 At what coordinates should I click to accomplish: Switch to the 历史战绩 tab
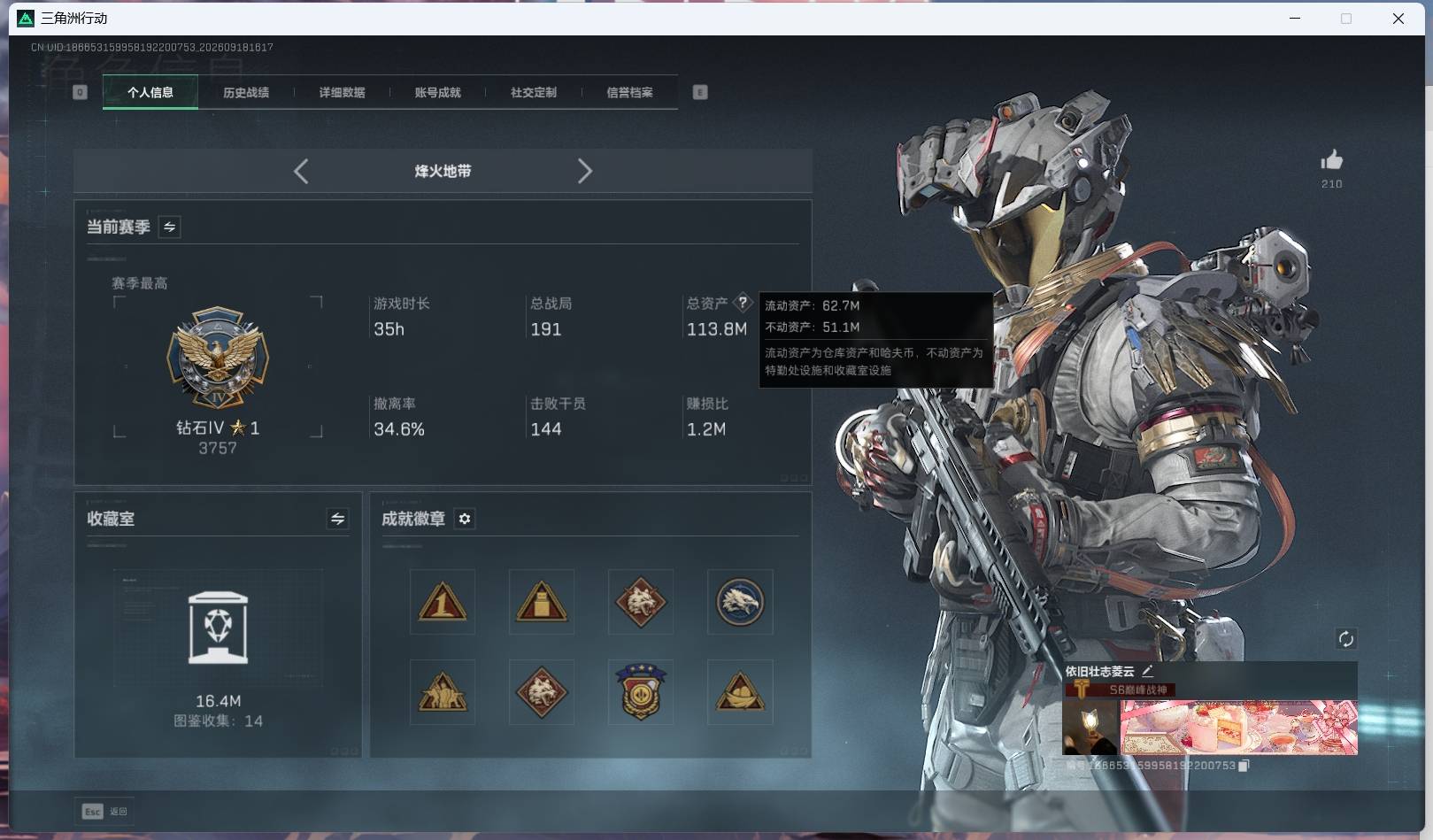246,92
